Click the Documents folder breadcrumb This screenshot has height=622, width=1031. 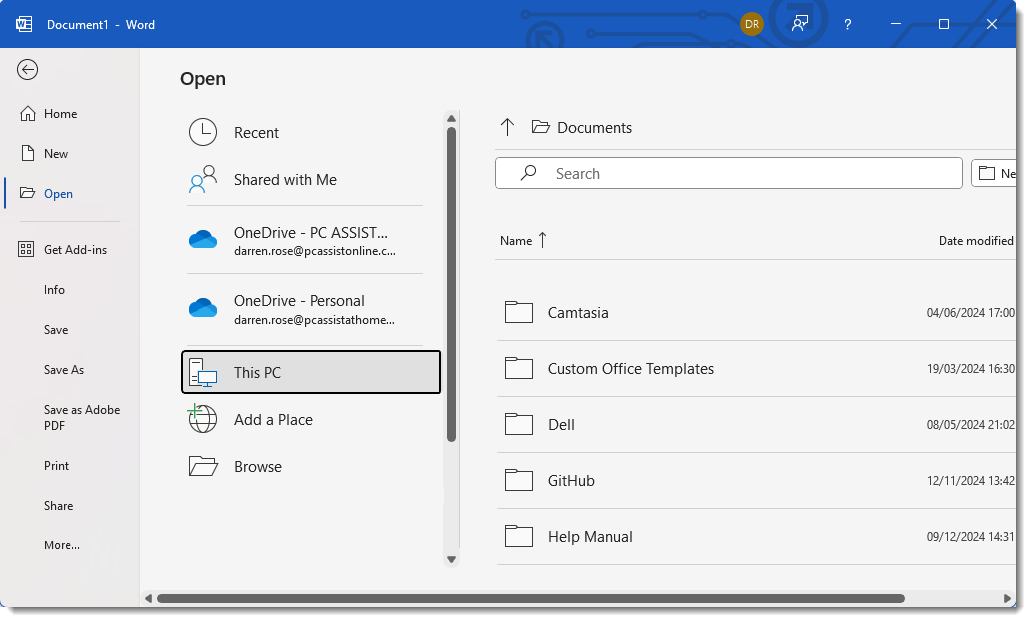click(x=582, y=128)
